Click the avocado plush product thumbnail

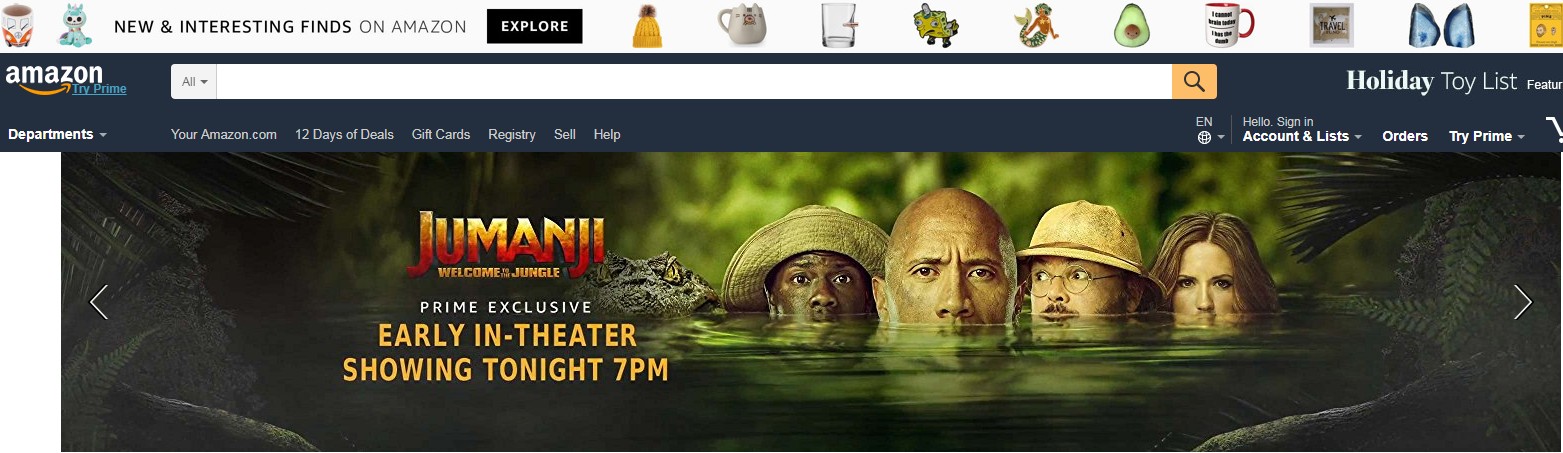[x=1132, y=26]
